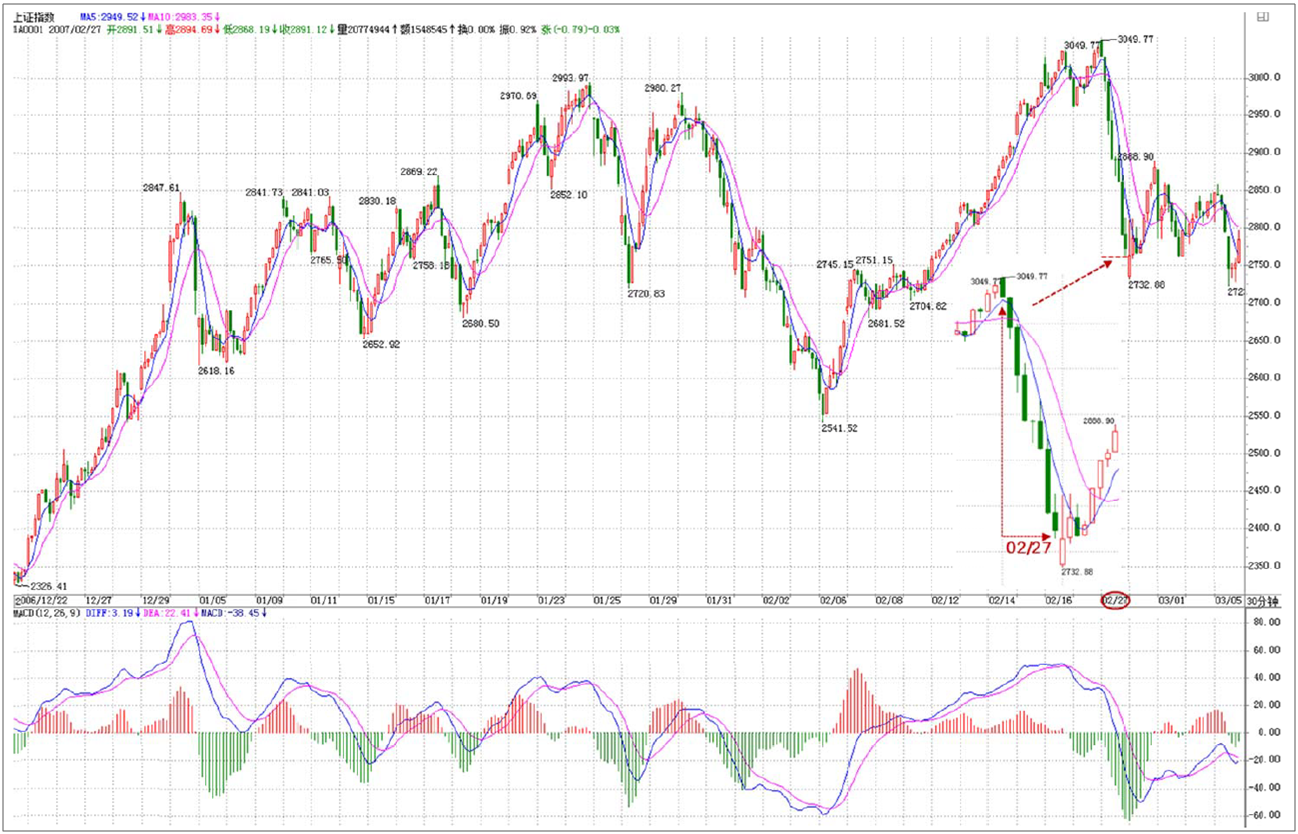
Task: Click the volume value 量20774944
Action: [368, 30]
